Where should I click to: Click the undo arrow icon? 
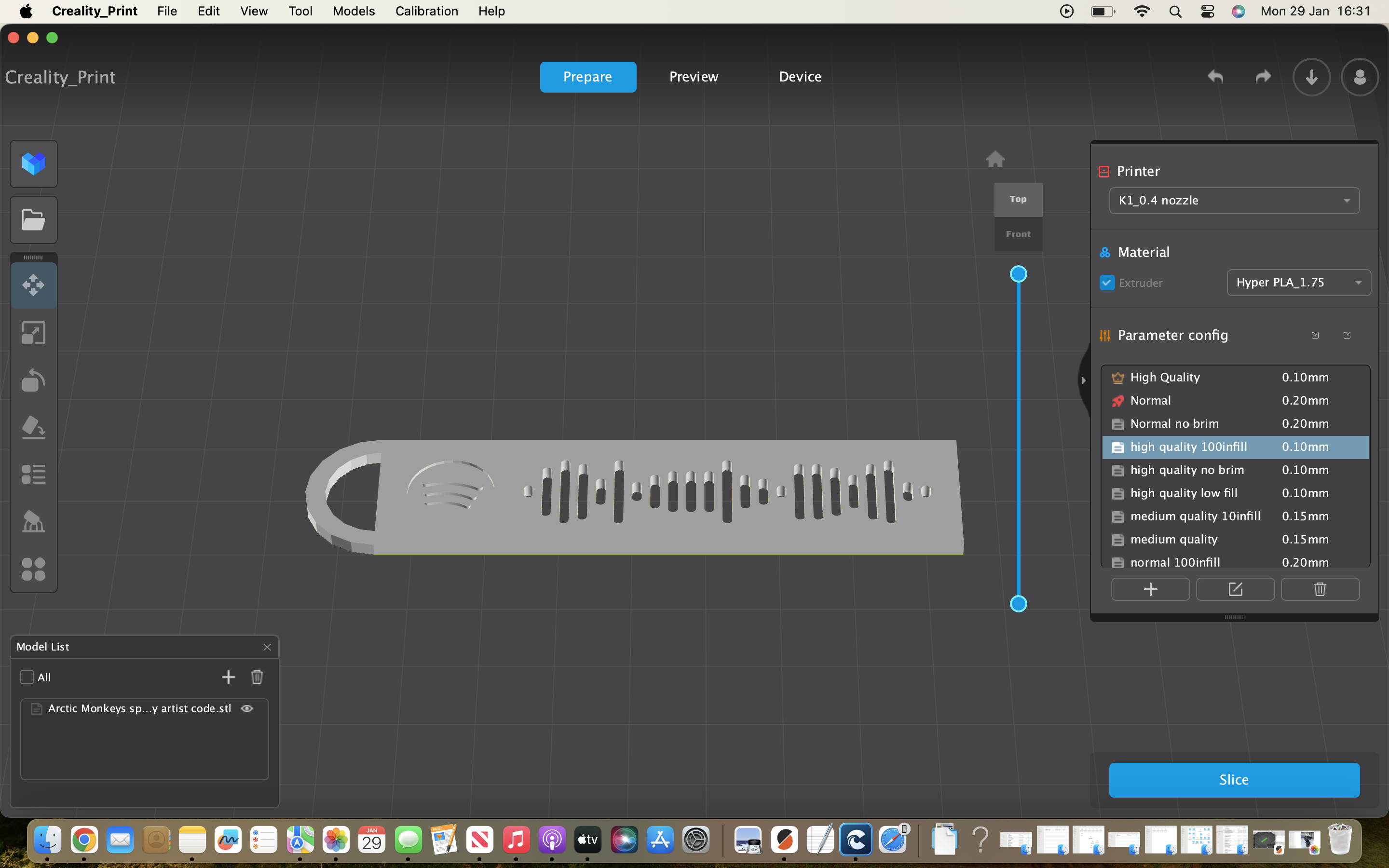[x=1215, y=77]
